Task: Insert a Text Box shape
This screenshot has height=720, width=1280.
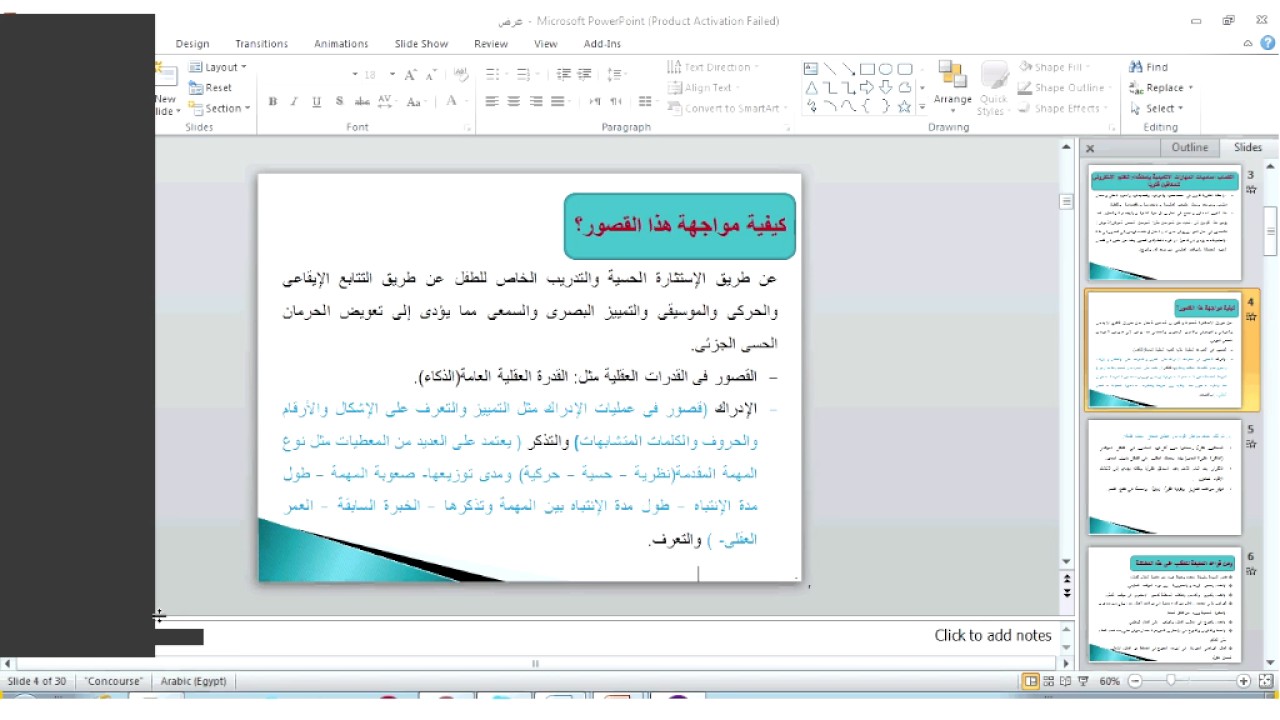Action: 811,69
